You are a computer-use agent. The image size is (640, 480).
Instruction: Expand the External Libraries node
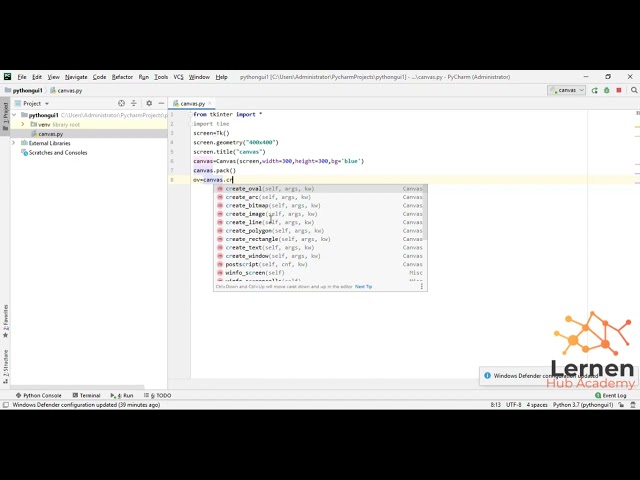click(x=13, y=143)
